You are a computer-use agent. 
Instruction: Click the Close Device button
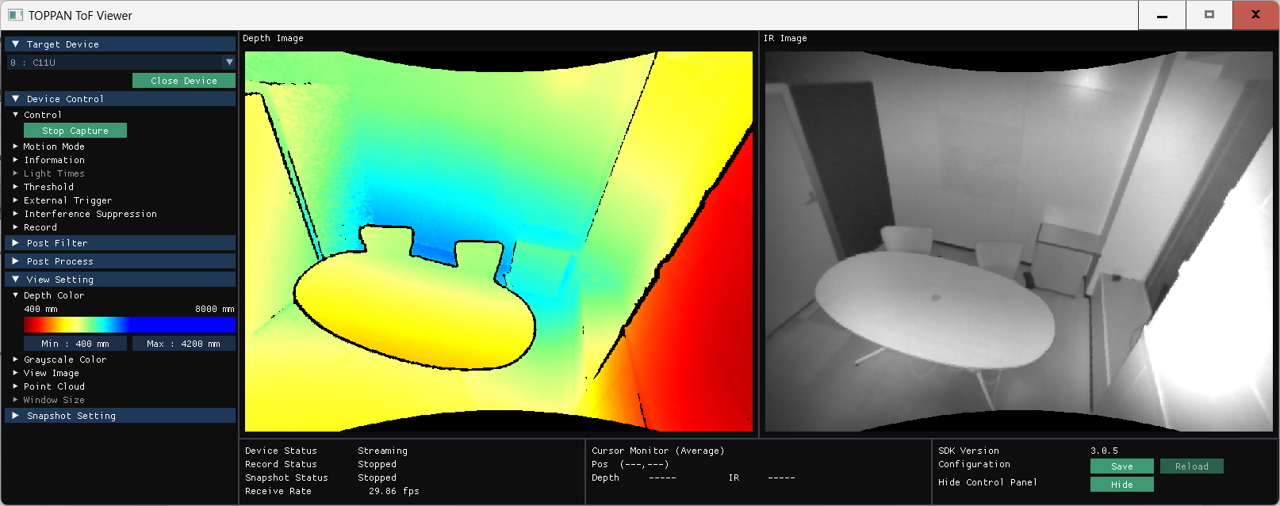point(183,80)
